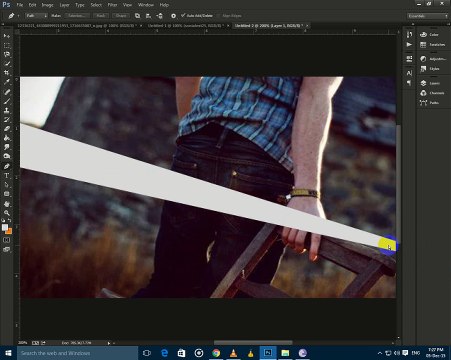Open the Actions panel play icon
Viewport: 451px width, 360px height.
[409, 44]
